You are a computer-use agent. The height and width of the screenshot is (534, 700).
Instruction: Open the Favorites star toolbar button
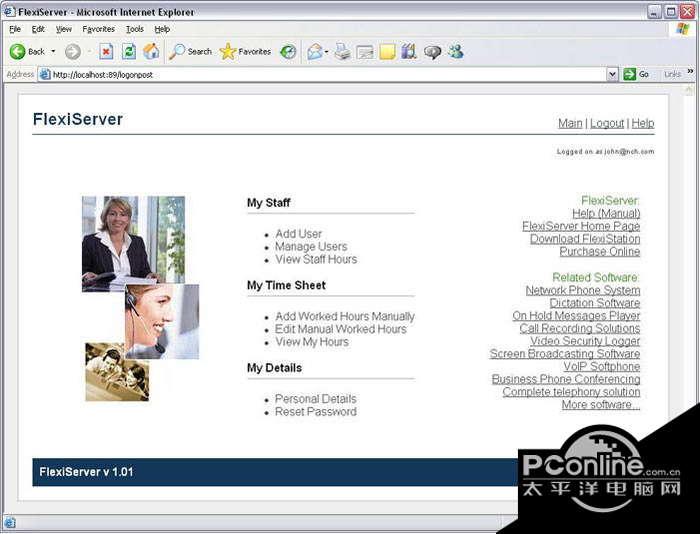[246, 52]
